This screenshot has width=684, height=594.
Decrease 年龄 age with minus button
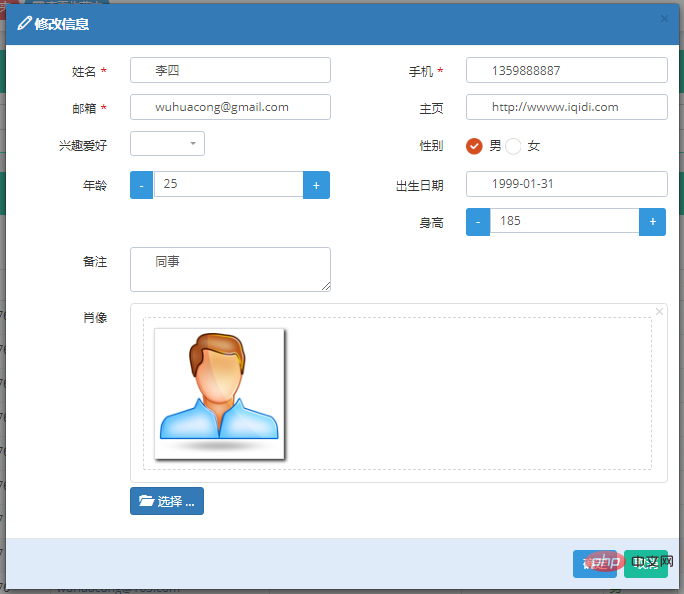click(141, 185)
